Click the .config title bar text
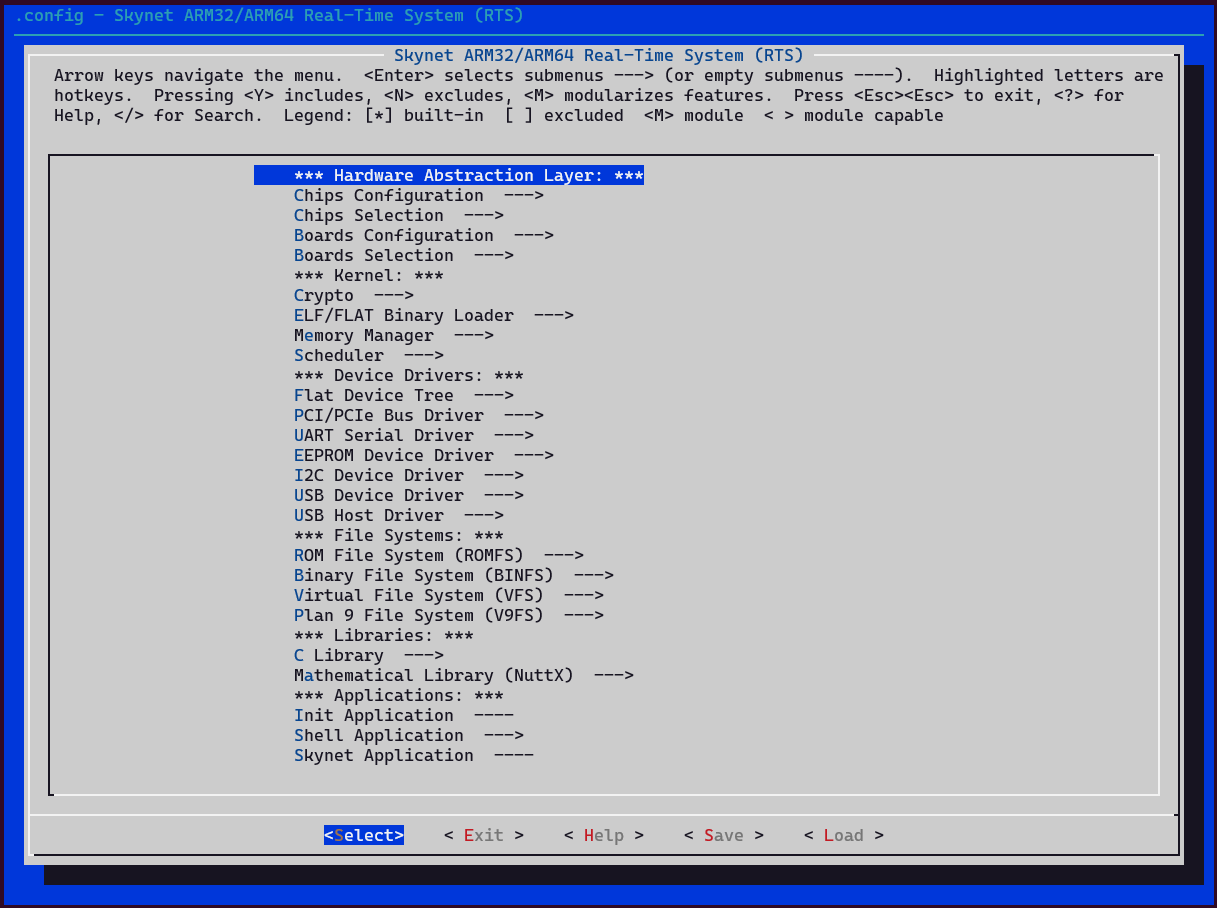The width and height of the screenshot is (1217, 908). click(269, 15)
